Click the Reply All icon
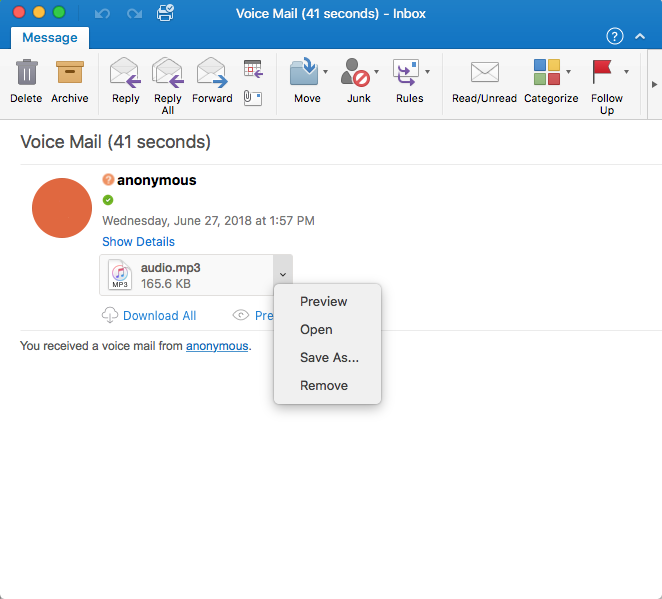The height and width of the screenshot is (599, 662). pyautogui.click(x=167, y=75)
